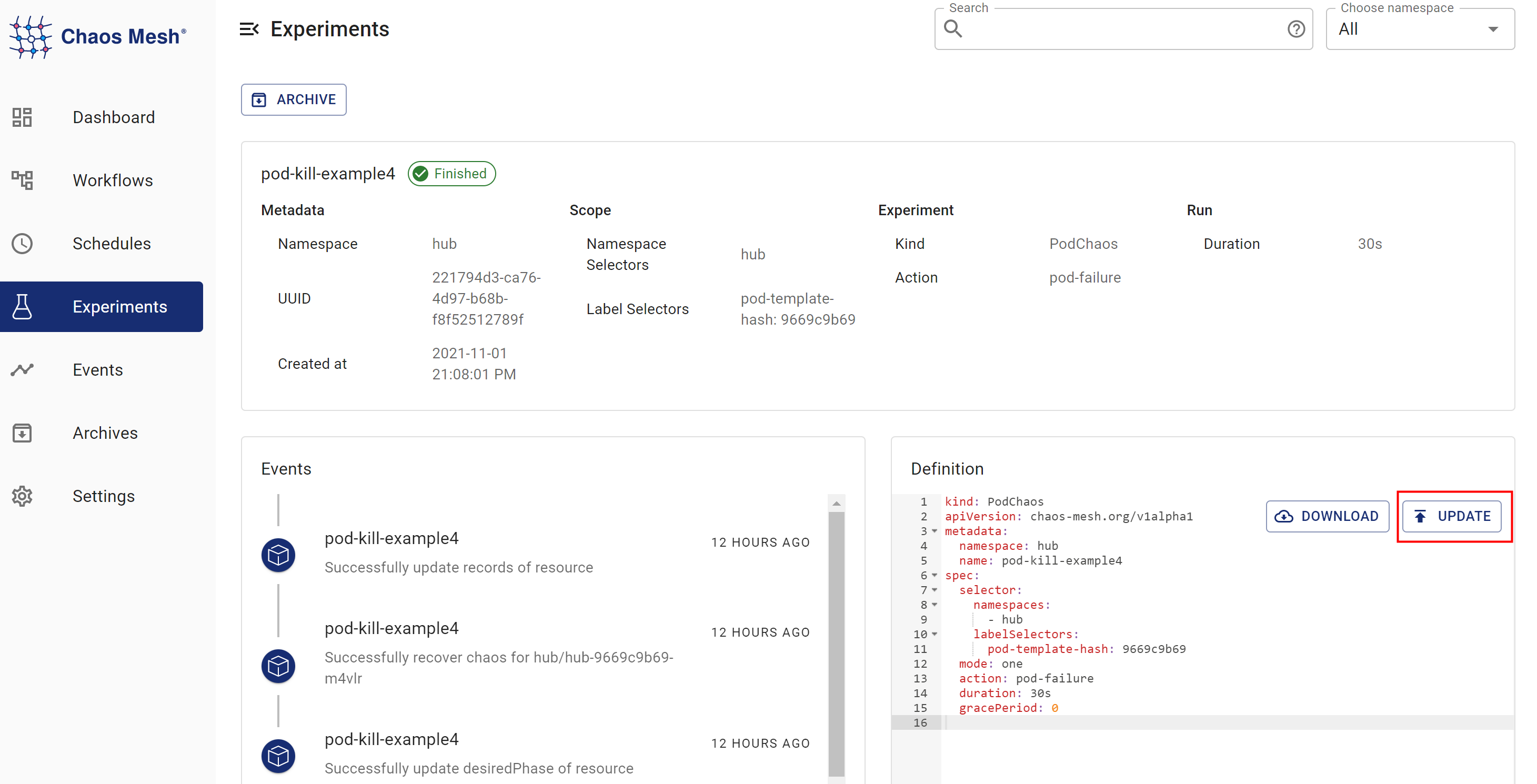Click 'pod-kill-example4' experiment title

pyautogui.click(x=328, y=174)
